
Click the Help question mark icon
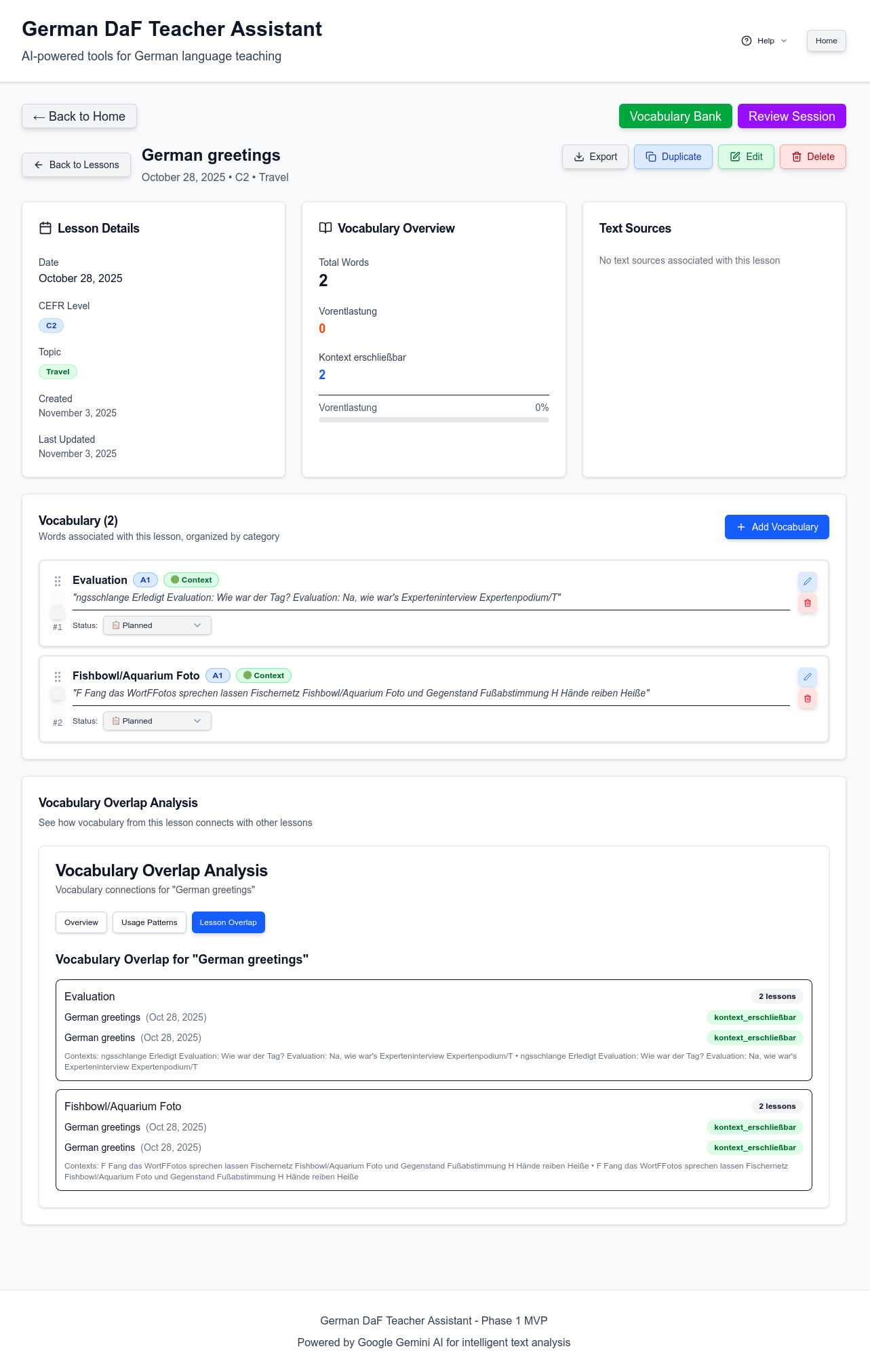point(747,41)
